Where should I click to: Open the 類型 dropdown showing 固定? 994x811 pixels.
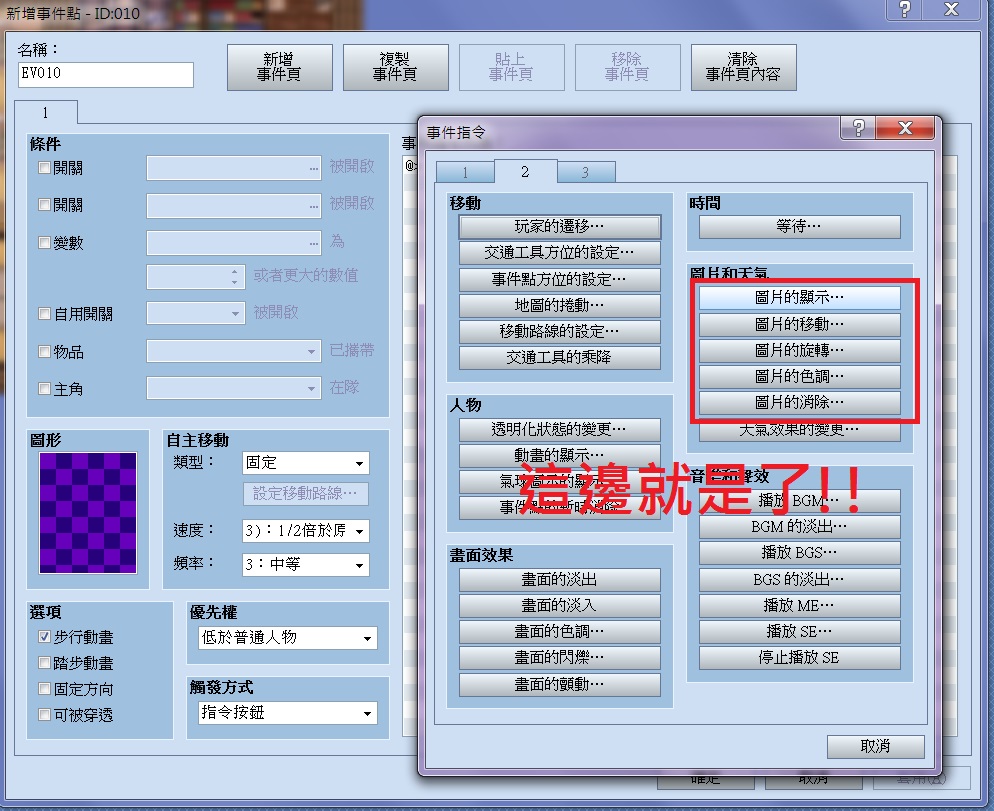[306, 463]
